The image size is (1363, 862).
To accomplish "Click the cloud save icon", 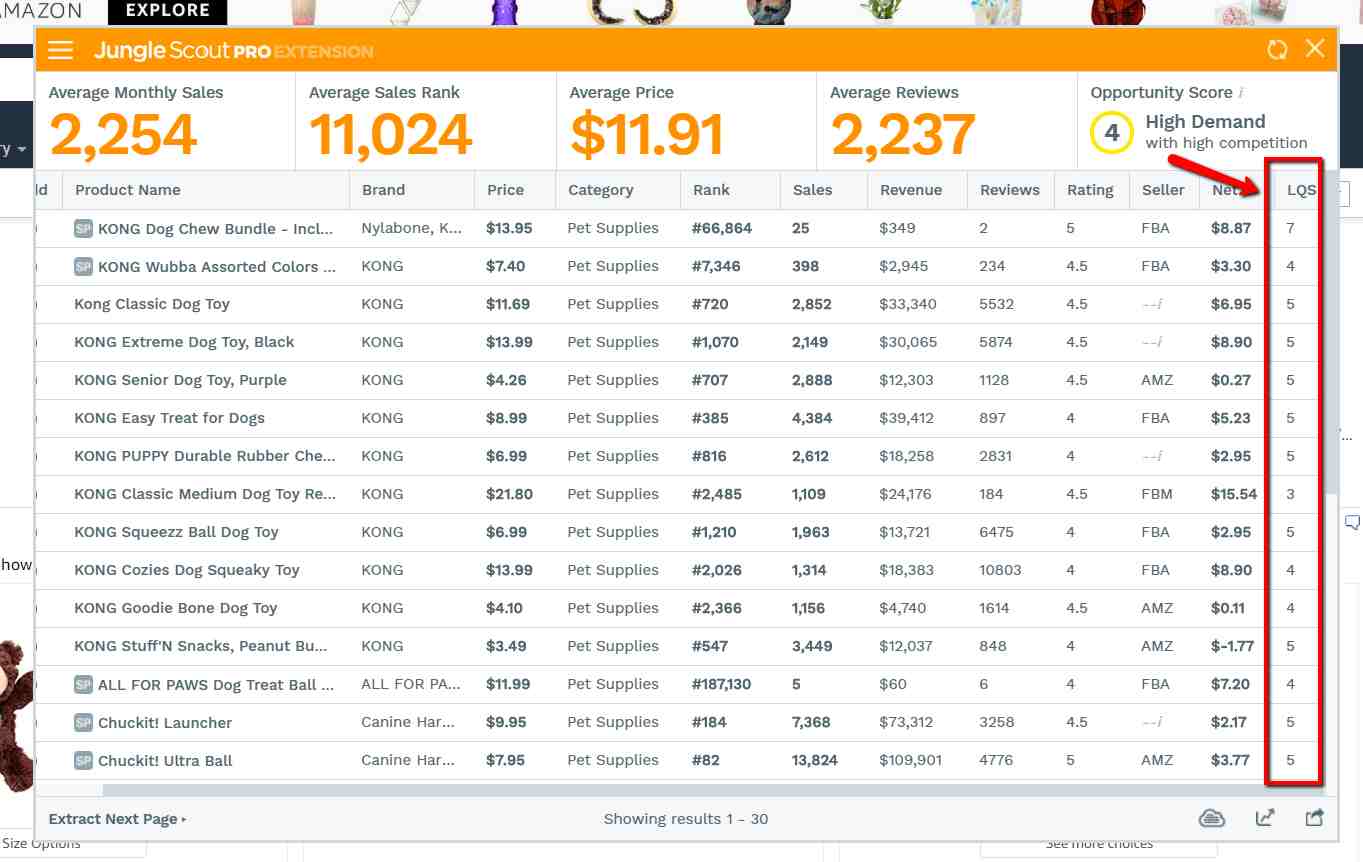I will (1212, 819).
